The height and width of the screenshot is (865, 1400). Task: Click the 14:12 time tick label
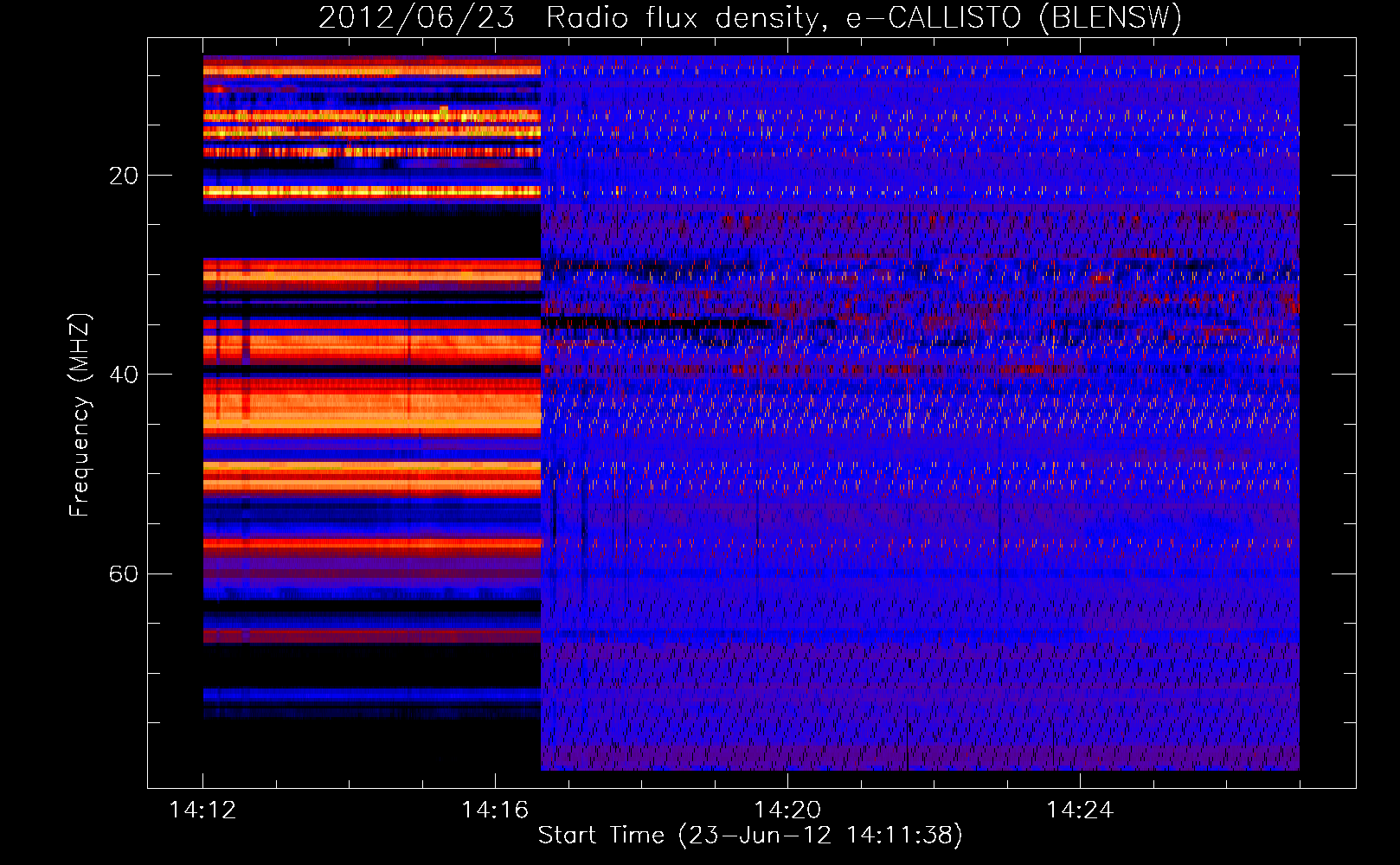pyautogui.click(x=202, y=811)
